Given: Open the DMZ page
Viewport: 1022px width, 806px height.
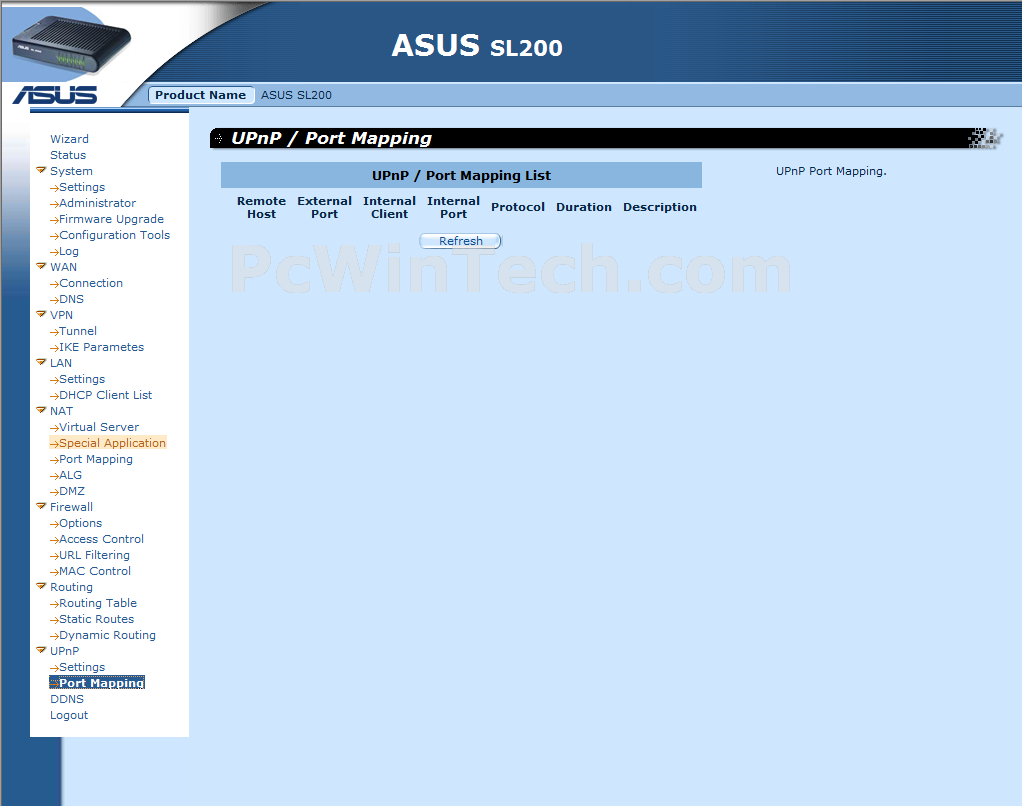Looking at the screenshot, I should [72, 491].
